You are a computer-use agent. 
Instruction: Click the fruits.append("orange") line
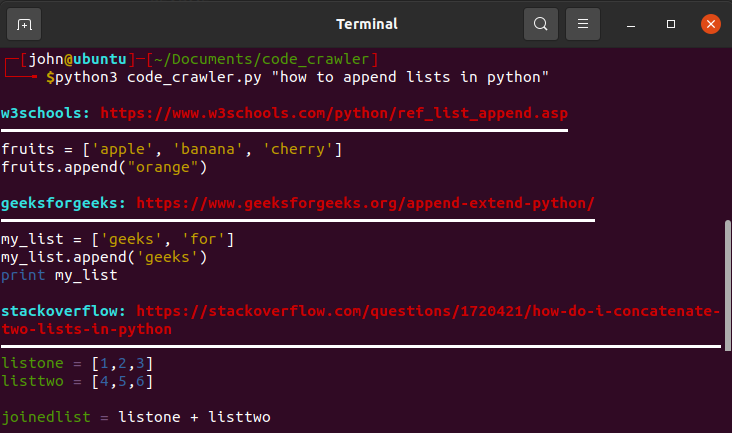click(x=104, y=167)
